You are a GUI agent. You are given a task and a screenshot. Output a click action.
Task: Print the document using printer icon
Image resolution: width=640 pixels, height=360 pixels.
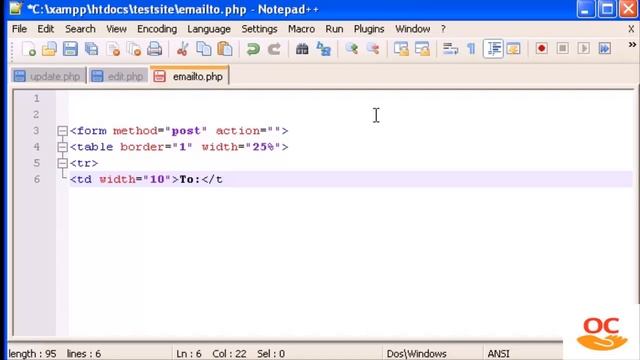pos(155,49)
